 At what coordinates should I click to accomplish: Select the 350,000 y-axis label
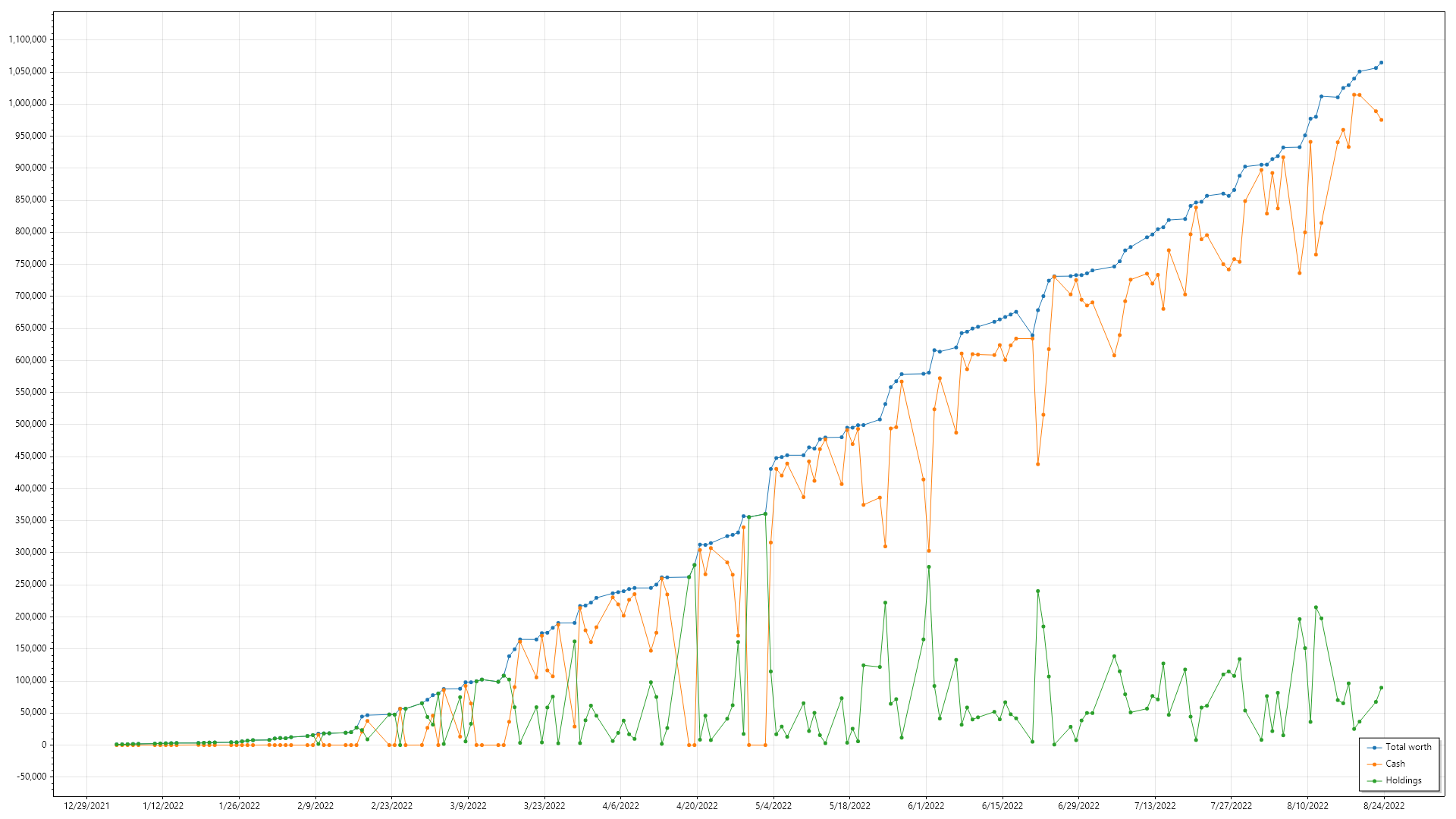tap(31, 520)
